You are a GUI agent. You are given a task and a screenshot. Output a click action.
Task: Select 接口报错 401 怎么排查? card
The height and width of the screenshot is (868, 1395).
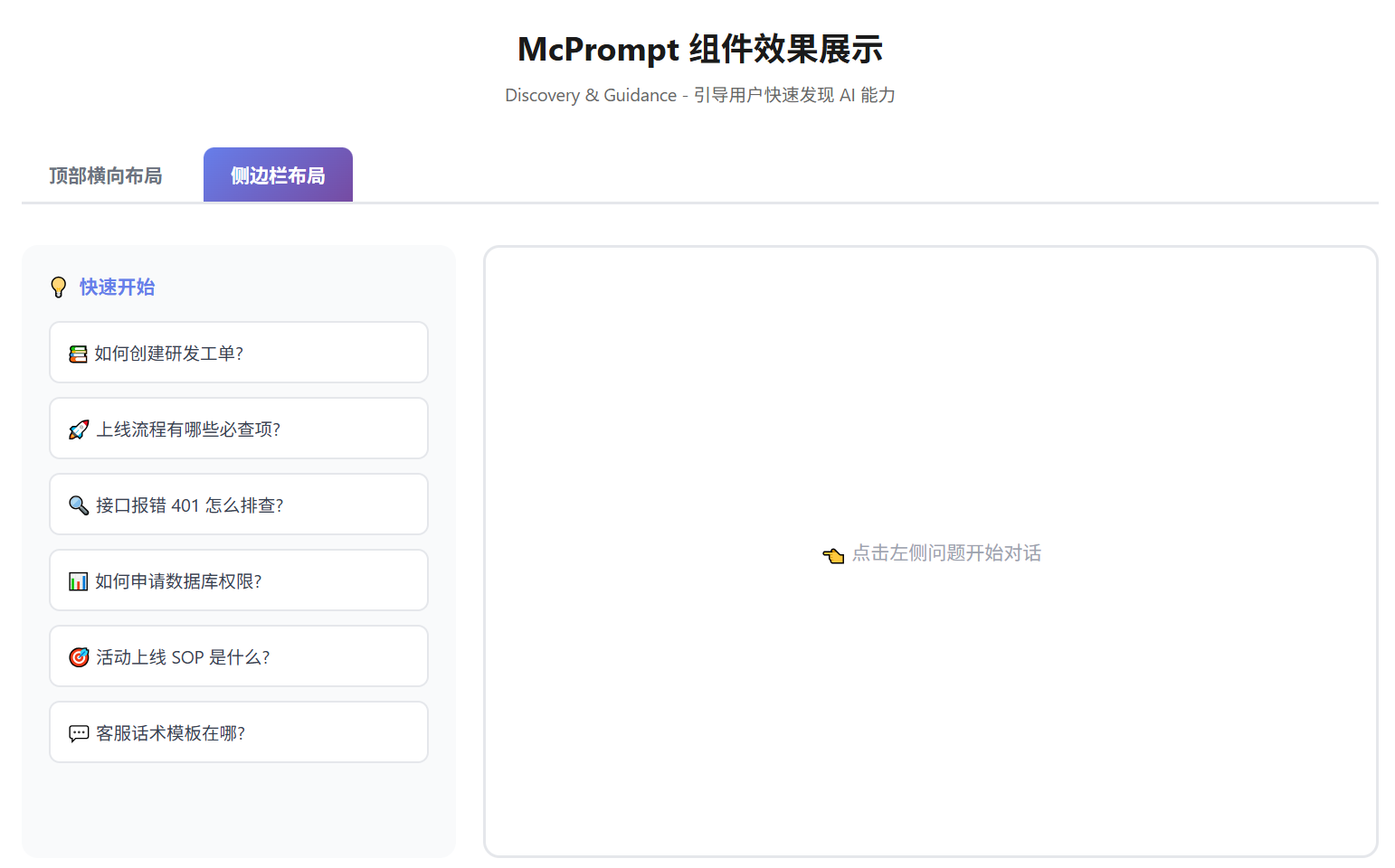pos(238,505)
